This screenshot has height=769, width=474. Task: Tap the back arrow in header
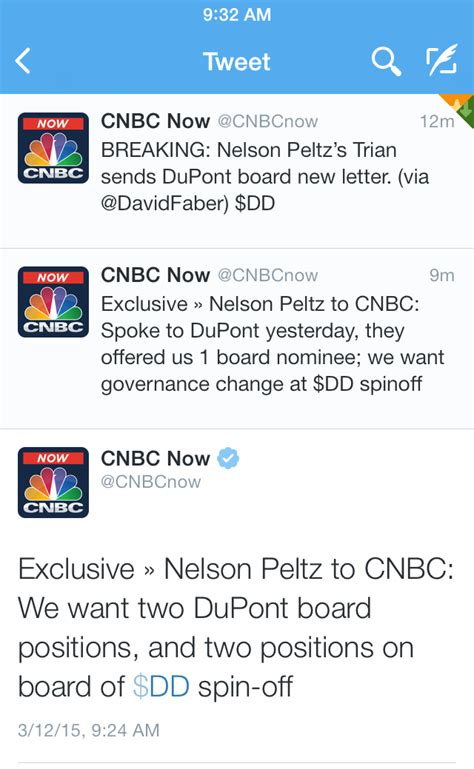tap(23, 61)
